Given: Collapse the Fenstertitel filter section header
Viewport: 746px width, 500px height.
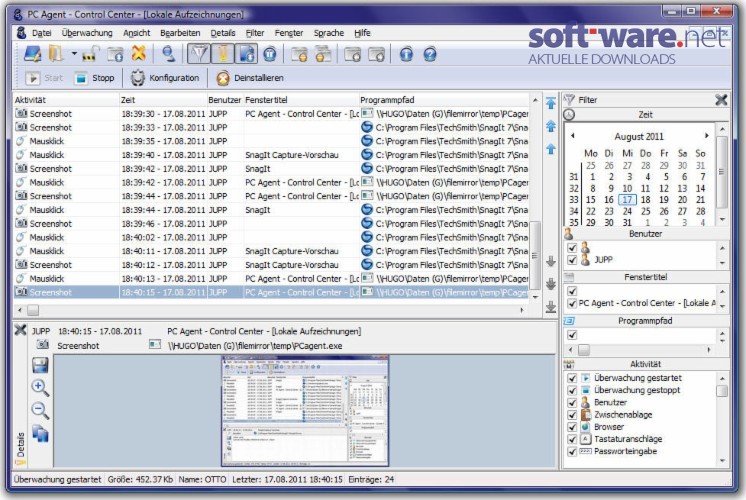Looking at the screenshot, I should pyautogui.click(x=646, y=277).
